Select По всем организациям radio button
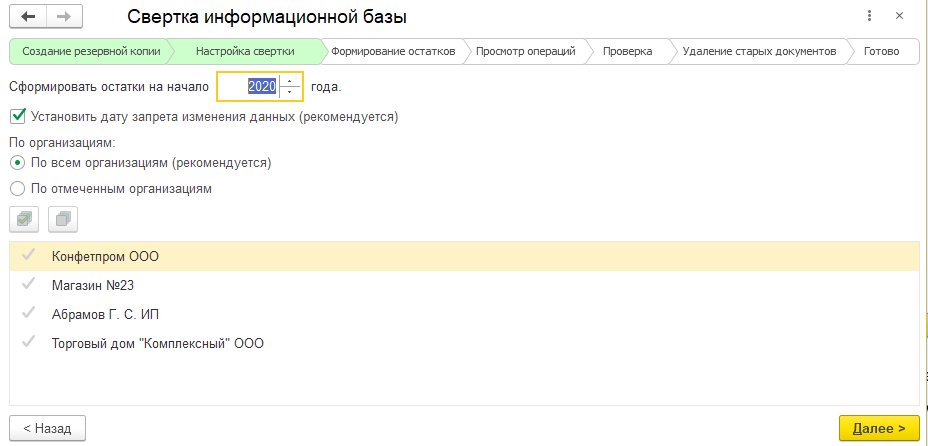928x446 pixels. [x=17, y=162]
